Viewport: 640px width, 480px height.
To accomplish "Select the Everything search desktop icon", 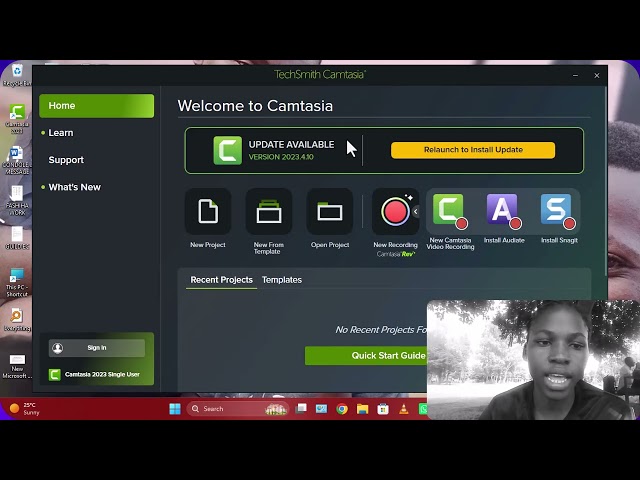I will click(x=17, y=320).
